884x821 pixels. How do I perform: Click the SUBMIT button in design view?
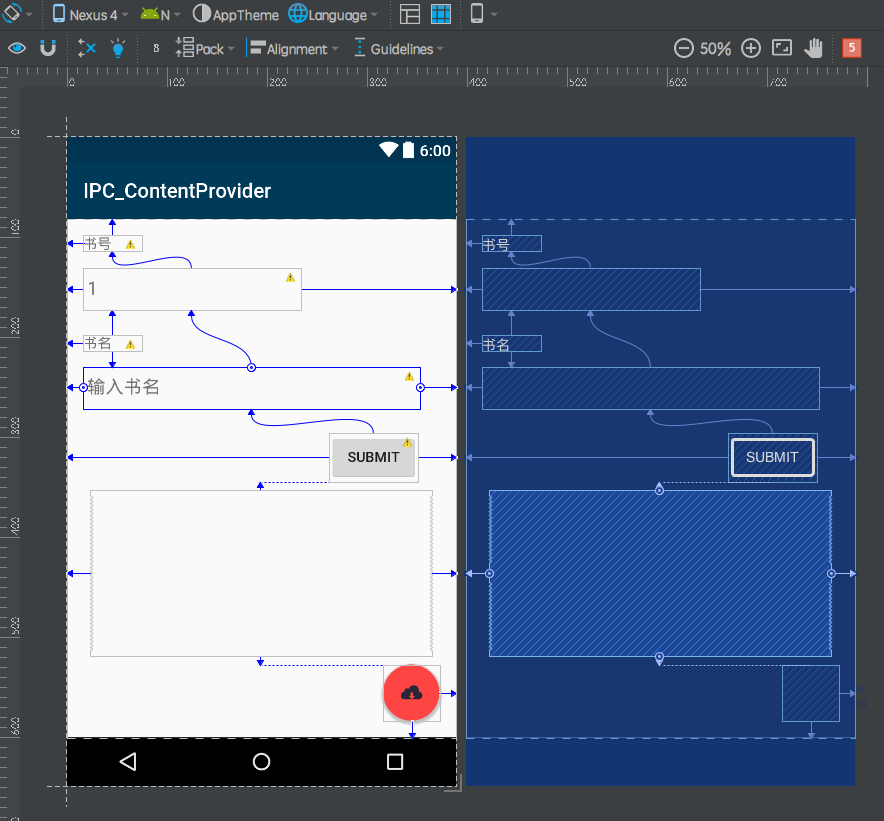374,457
